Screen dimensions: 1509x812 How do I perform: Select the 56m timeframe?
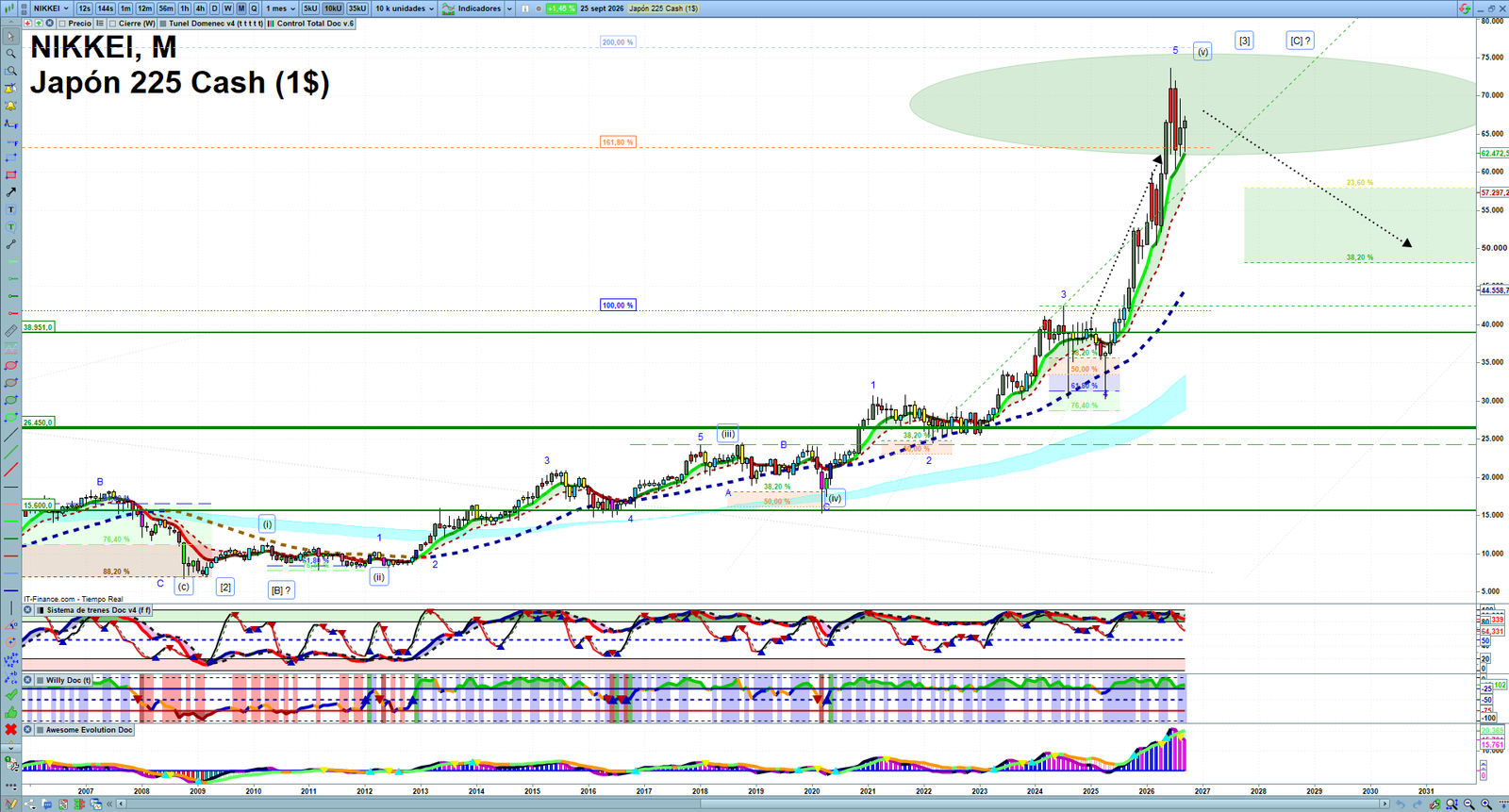click(x=166, y=8)
